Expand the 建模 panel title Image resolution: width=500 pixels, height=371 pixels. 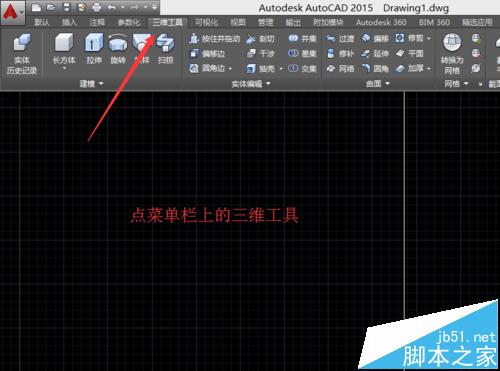(x=91, y=84)
